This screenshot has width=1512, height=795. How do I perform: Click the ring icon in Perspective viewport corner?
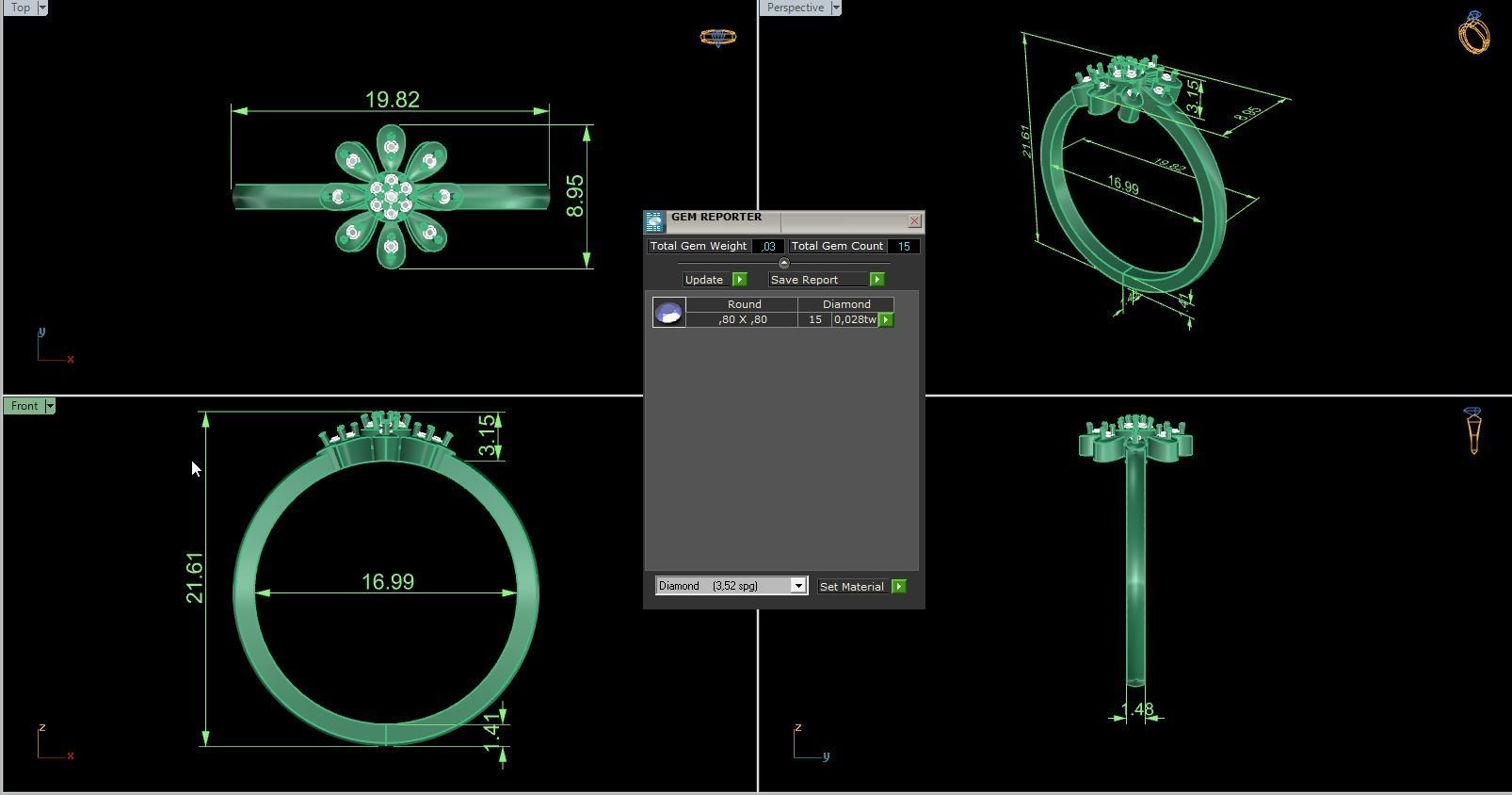tap(1474, 32)
